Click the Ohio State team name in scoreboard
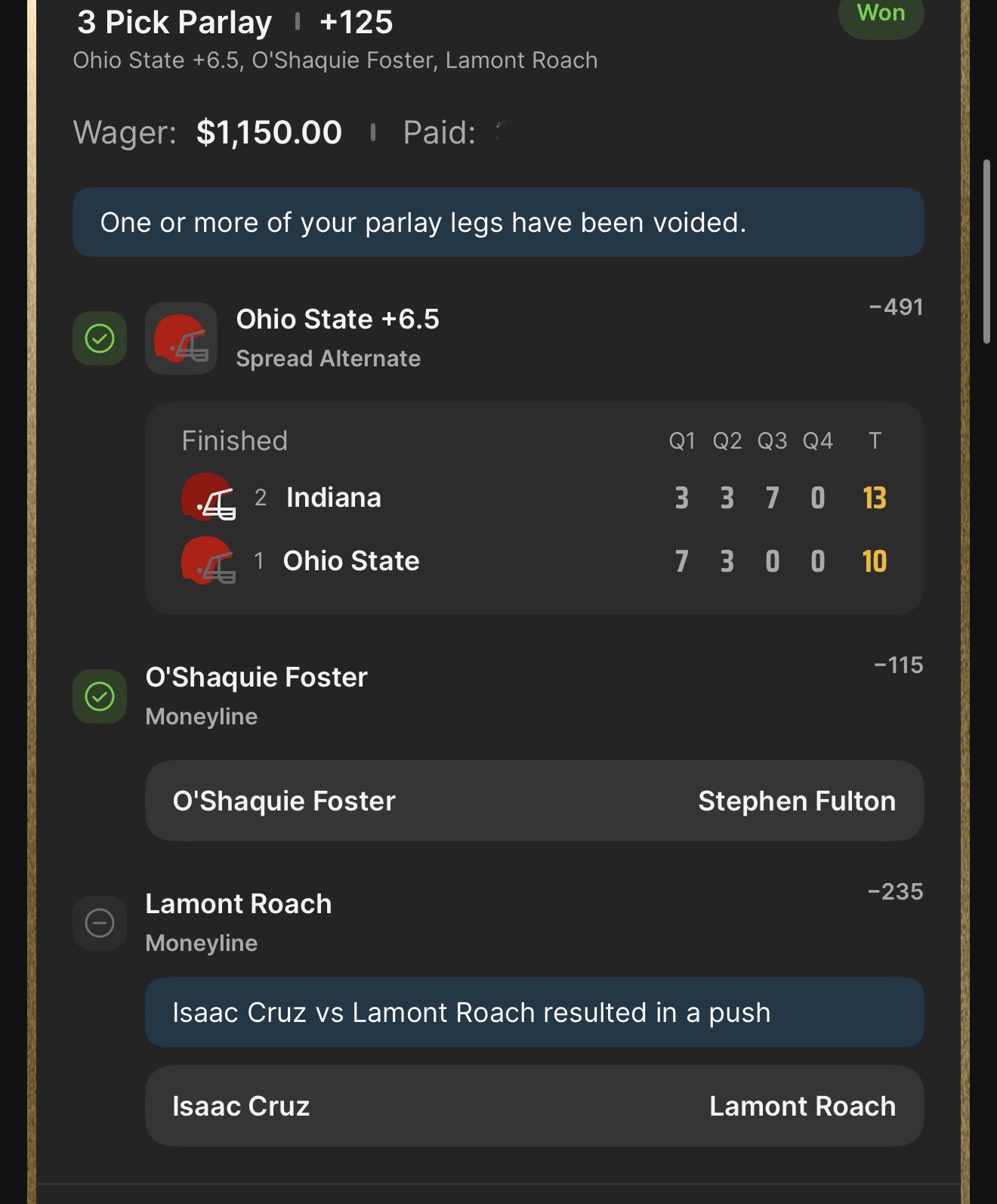997x1204 pixels. pos(351,561)
